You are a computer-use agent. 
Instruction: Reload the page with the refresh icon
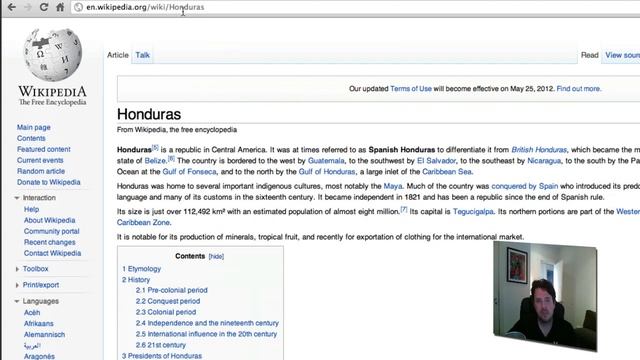[44, 7]
